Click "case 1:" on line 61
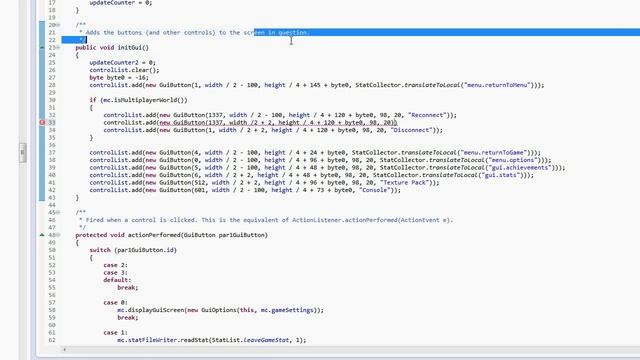 (x=116, y=333)
